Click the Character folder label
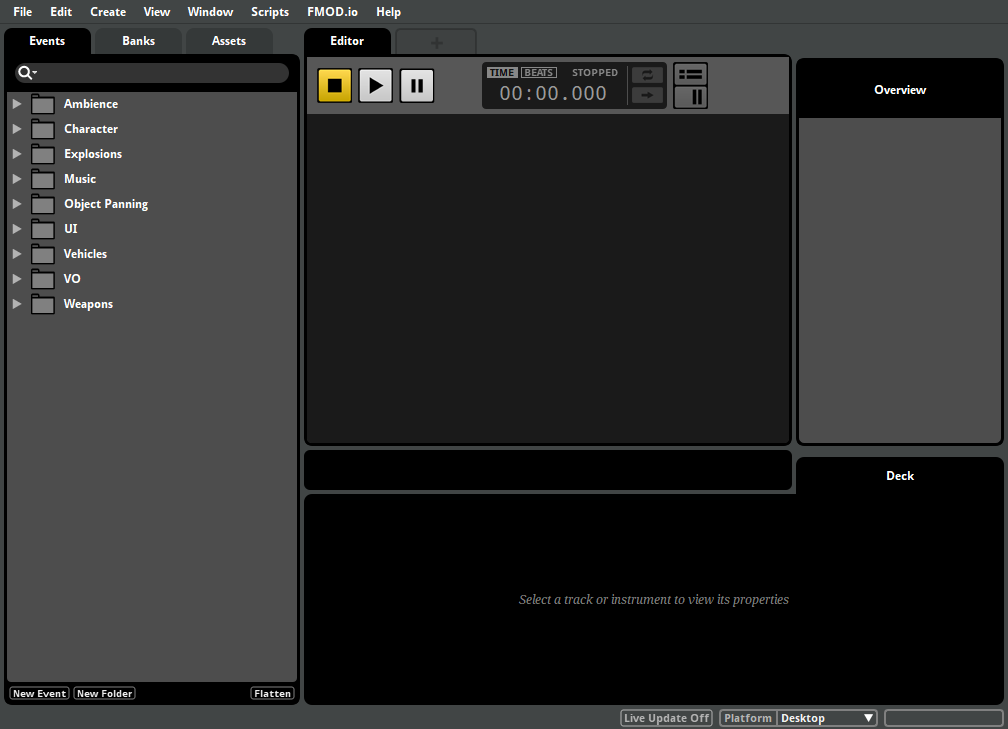 pos(91,129)
